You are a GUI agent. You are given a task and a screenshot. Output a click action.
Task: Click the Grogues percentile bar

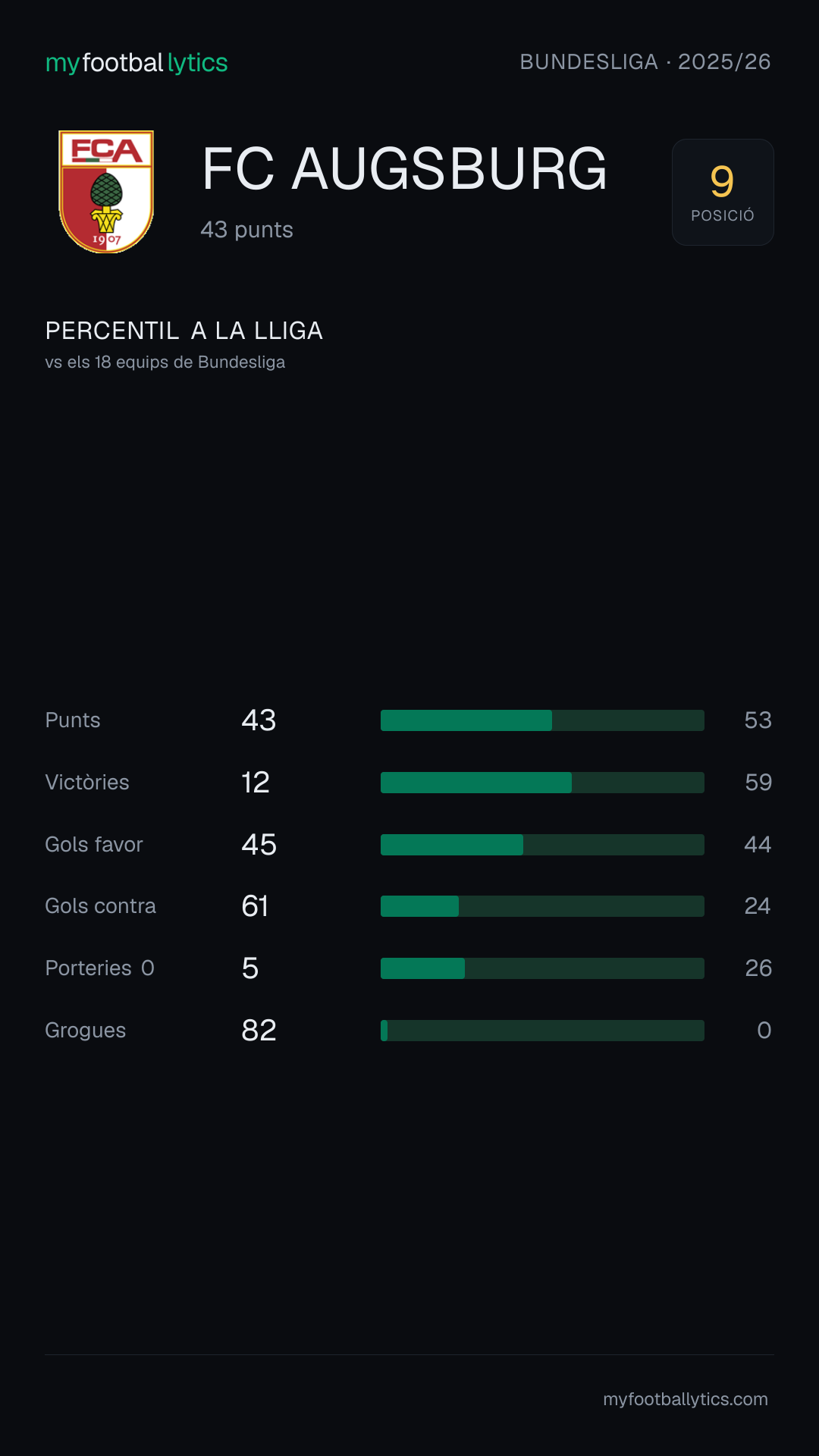[542, 1031]
